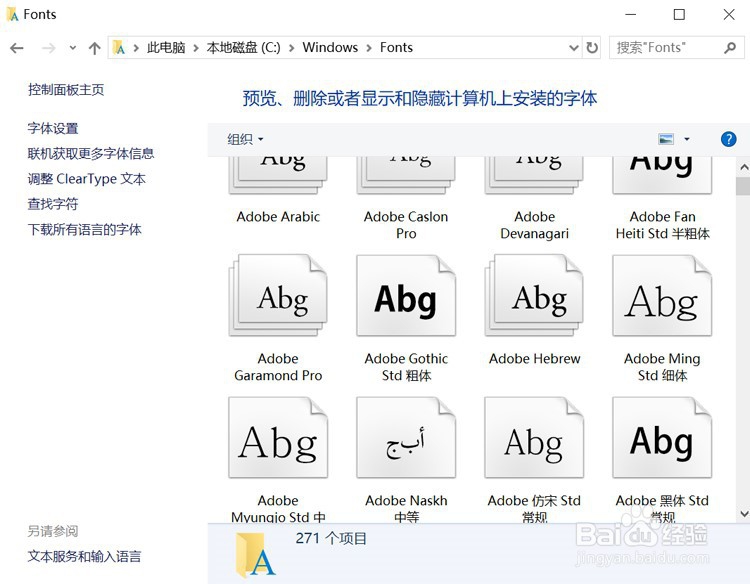Click the Adobe Ming Std 细体 label
The image size is (750, 584).
click(x=662, y=367)
